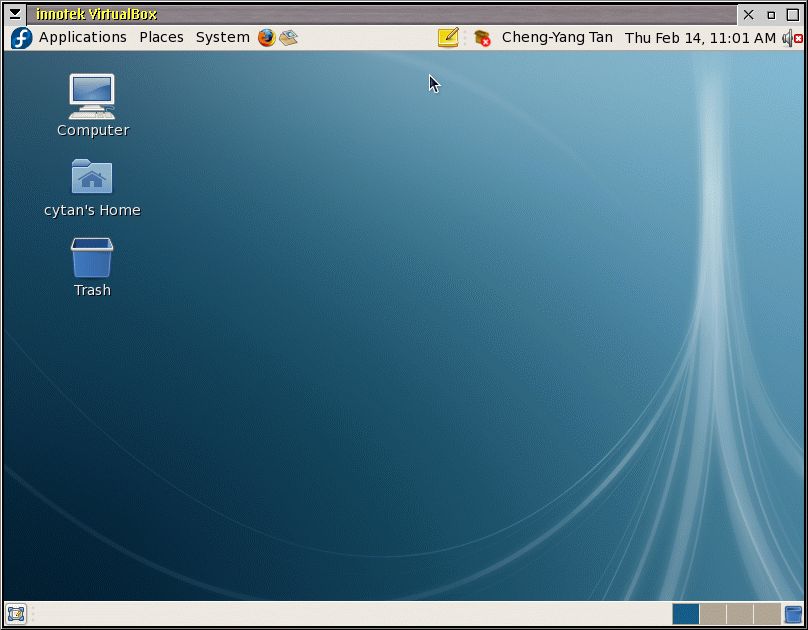The width and height of the screenshot is (808, 630).
Task: Click the Show Desktop button in bottom panel
Action: (16, 614)
